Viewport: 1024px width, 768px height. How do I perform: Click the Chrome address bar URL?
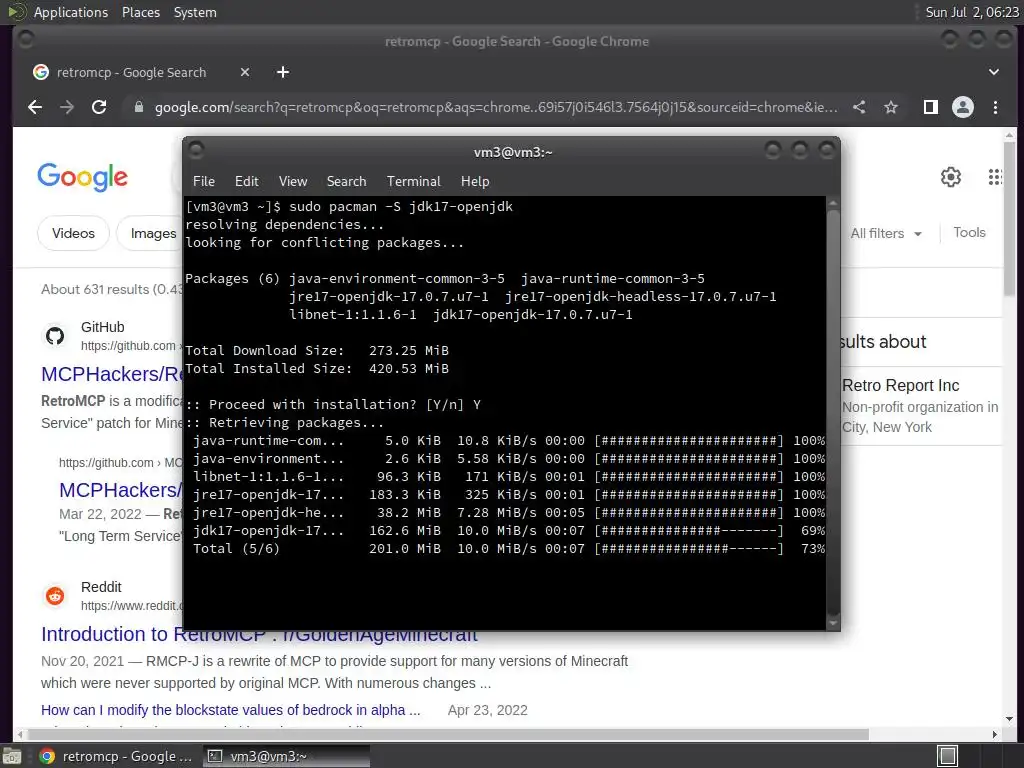[x=496, y=107]
